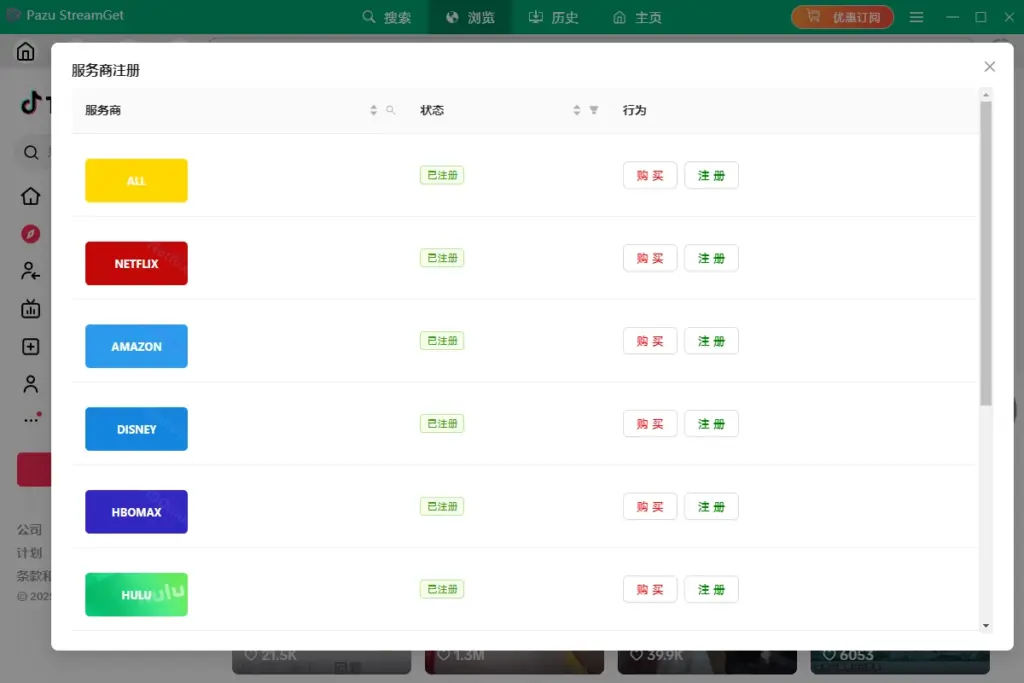
Task: Click the 注册 button in the HULU row
Action: point(711,589)
